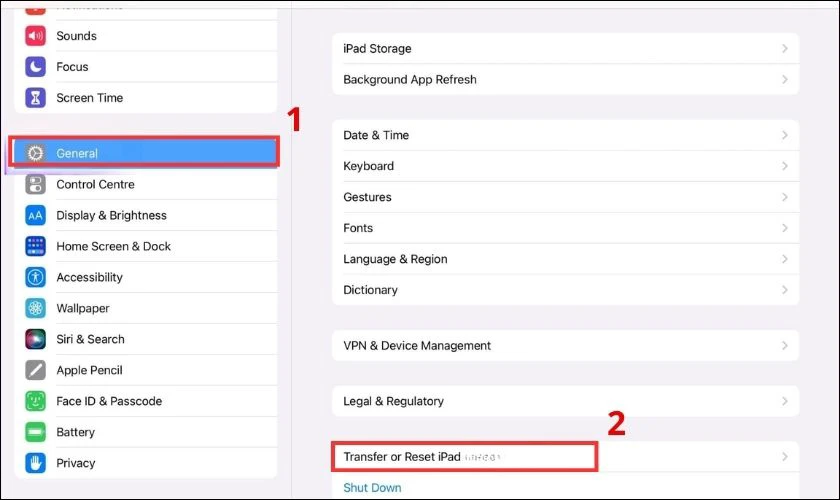Open VPN & Device Management
The width and height of the screenshot is (840, 500).
[566, 346]
